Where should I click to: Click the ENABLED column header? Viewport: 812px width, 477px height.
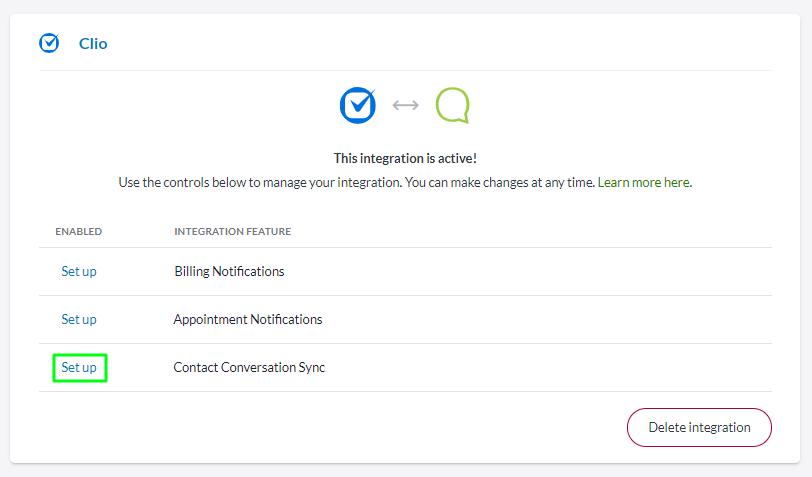coord(78,232)
